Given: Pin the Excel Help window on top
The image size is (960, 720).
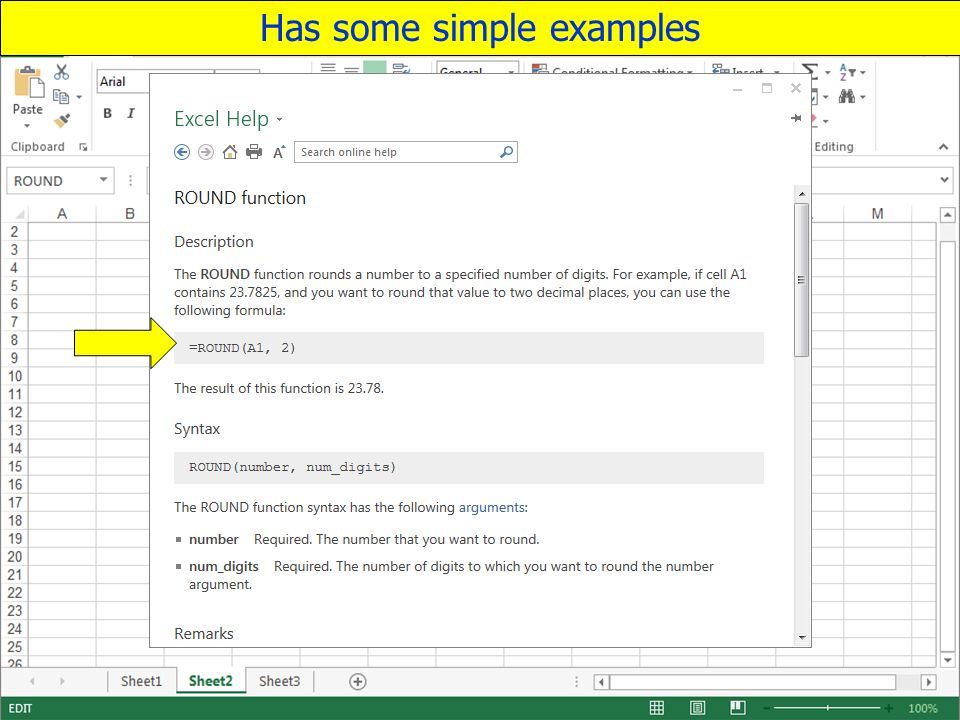Looking at the screenshot, I should (795, 118).
